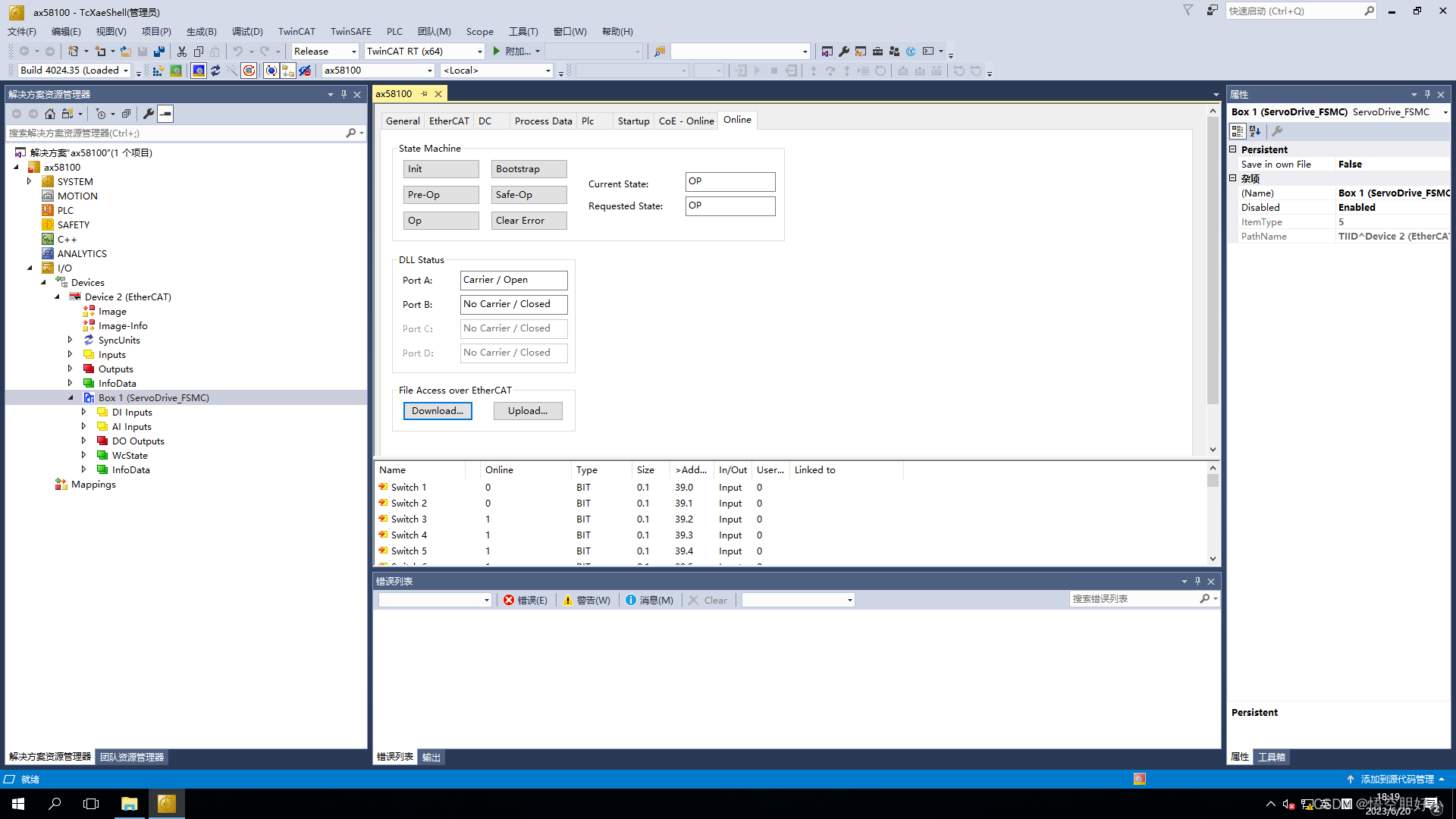
Task: Switch to the EtherCAT tab
Action: [x=448, y=119]
